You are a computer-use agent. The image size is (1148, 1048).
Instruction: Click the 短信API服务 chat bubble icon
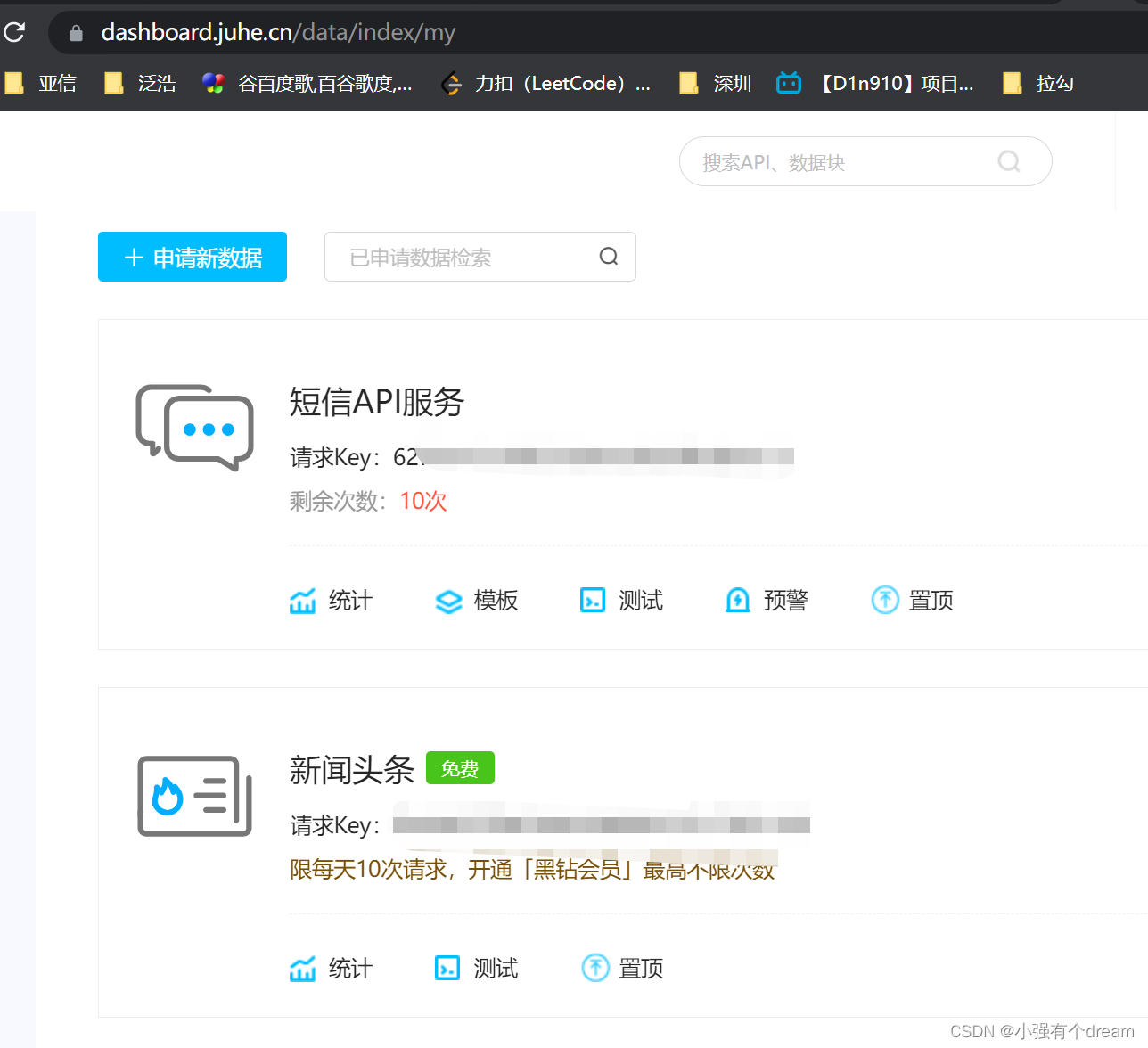point(194,428)
